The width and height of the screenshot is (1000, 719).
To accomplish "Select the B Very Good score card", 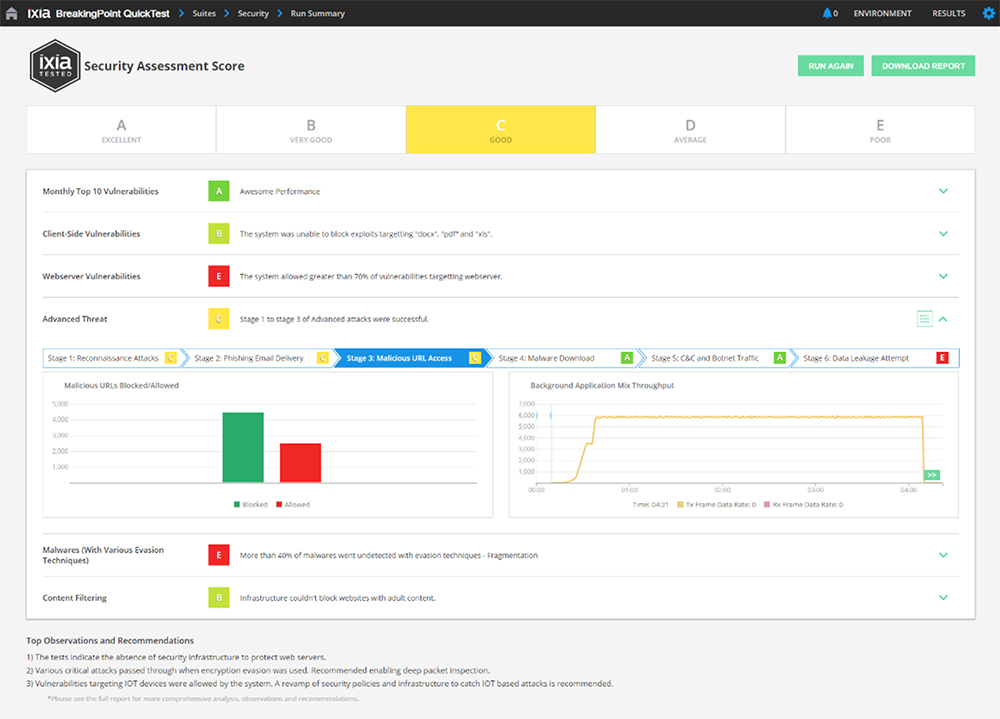I will 311,130.
